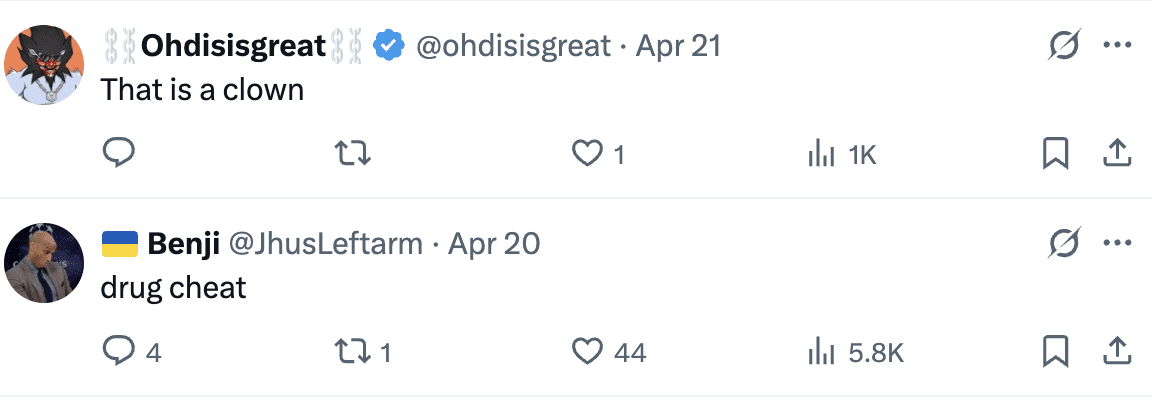The image size is (1152, 400).
Task: View analytics showing 5.8K views
Action: (821, 351)
